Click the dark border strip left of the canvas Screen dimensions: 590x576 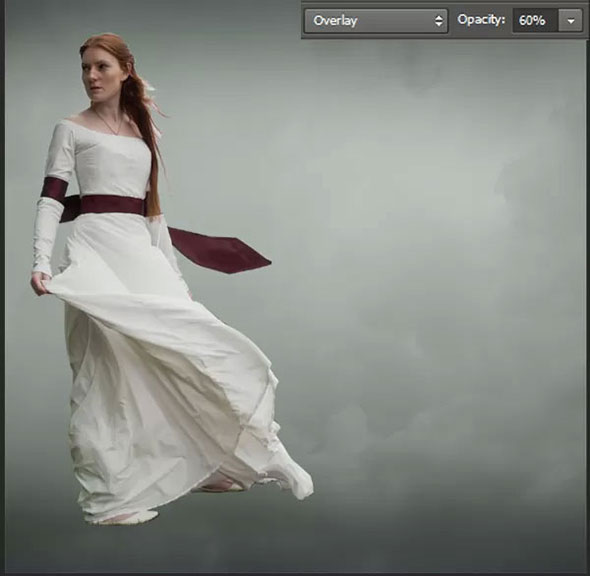coord(2,288)
